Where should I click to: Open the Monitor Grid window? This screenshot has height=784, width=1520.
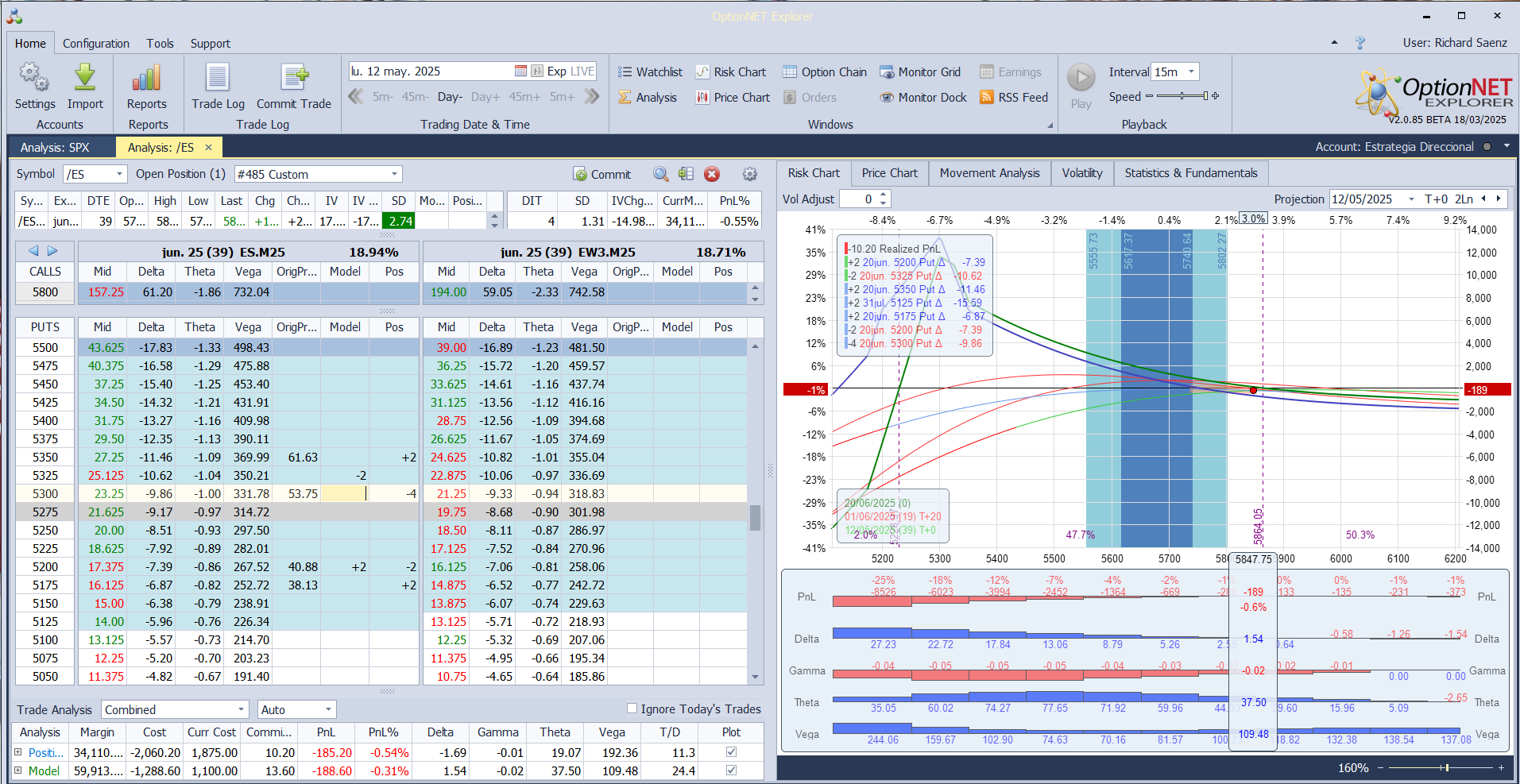click(x=920, y=72)
